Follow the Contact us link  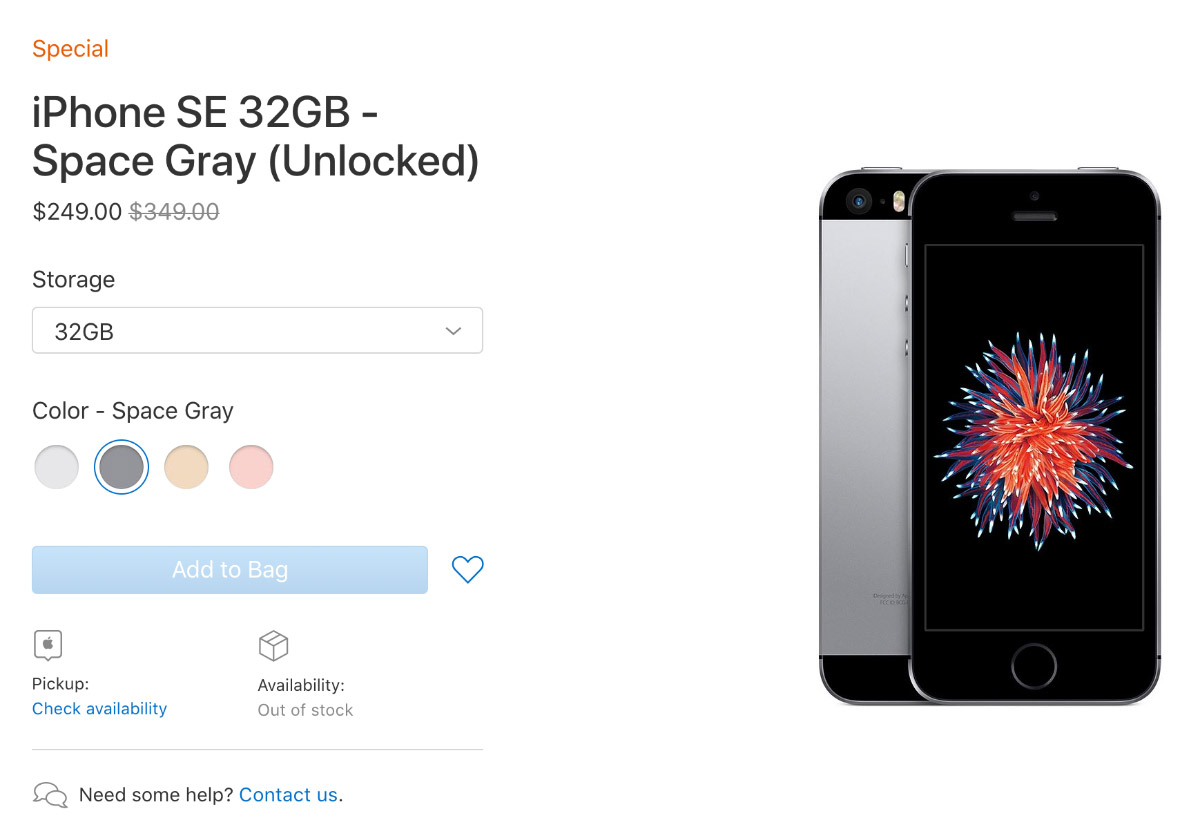point(288,795)
